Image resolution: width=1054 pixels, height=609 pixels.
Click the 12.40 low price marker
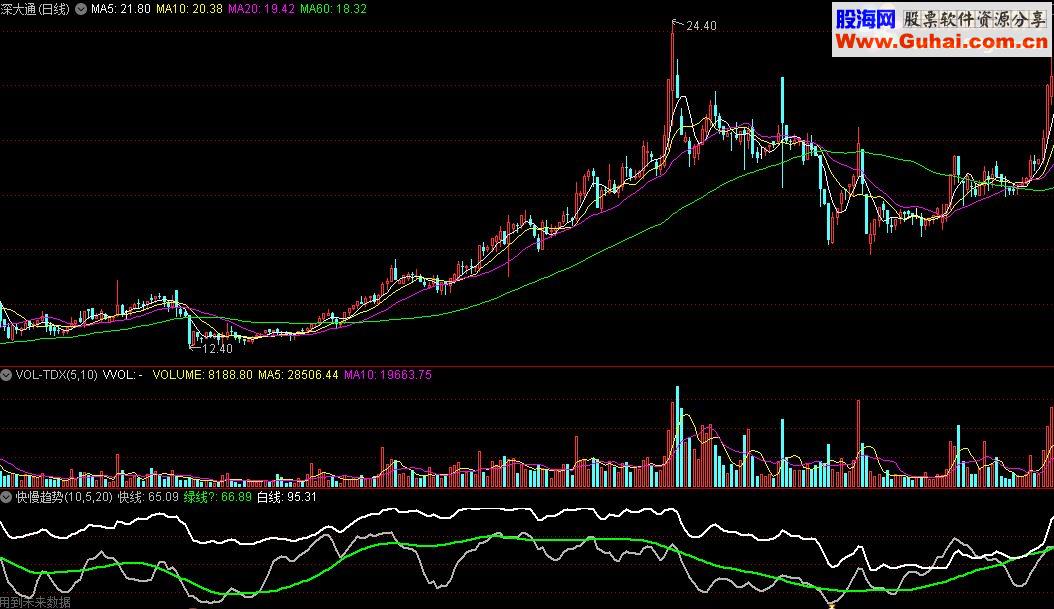tap(217, 349)
